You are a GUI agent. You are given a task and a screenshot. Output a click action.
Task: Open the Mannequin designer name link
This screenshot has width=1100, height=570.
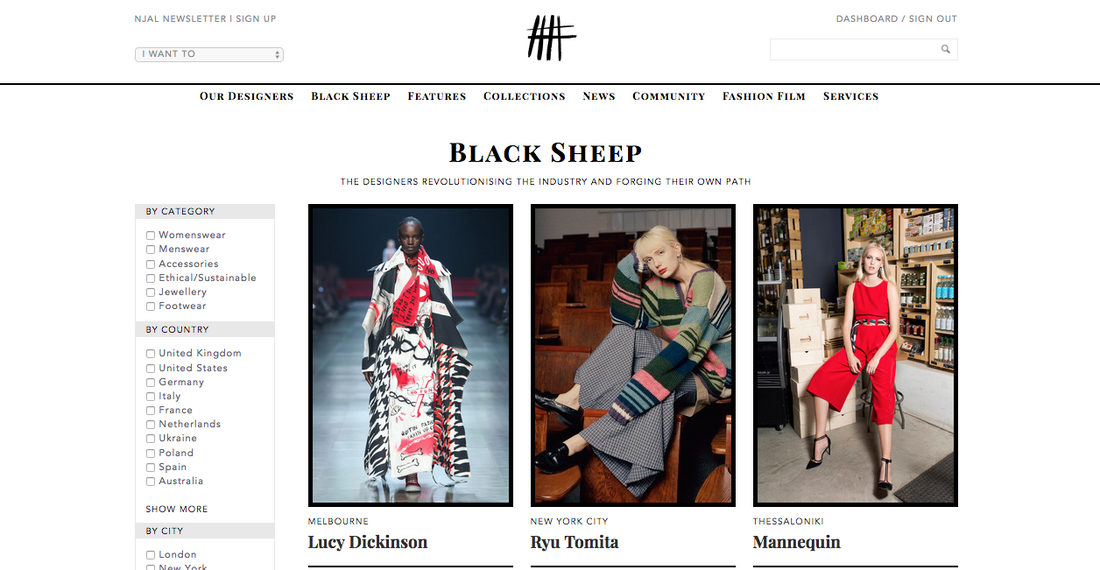pos(796,543)
